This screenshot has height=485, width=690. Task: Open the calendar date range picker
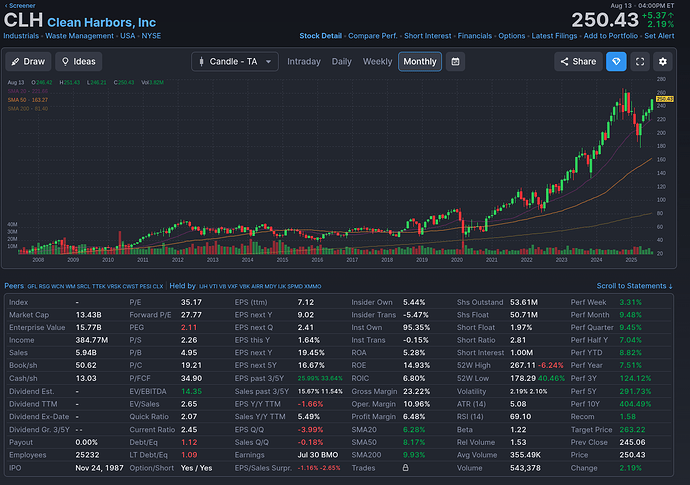[x=456, y=62]
